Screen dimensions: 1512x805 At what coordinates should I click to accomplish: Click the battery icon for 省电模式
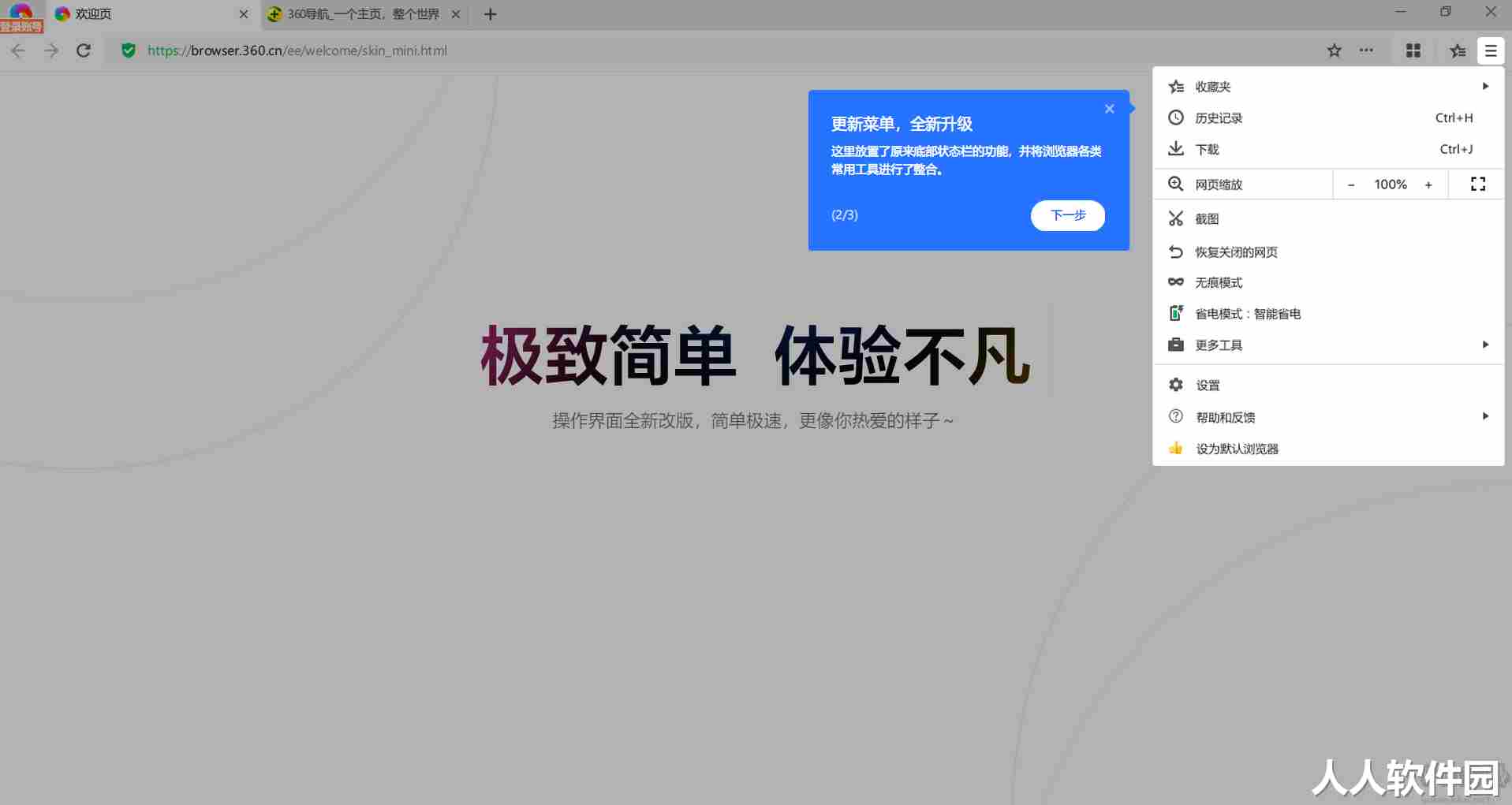click(x=1176, y=313)
